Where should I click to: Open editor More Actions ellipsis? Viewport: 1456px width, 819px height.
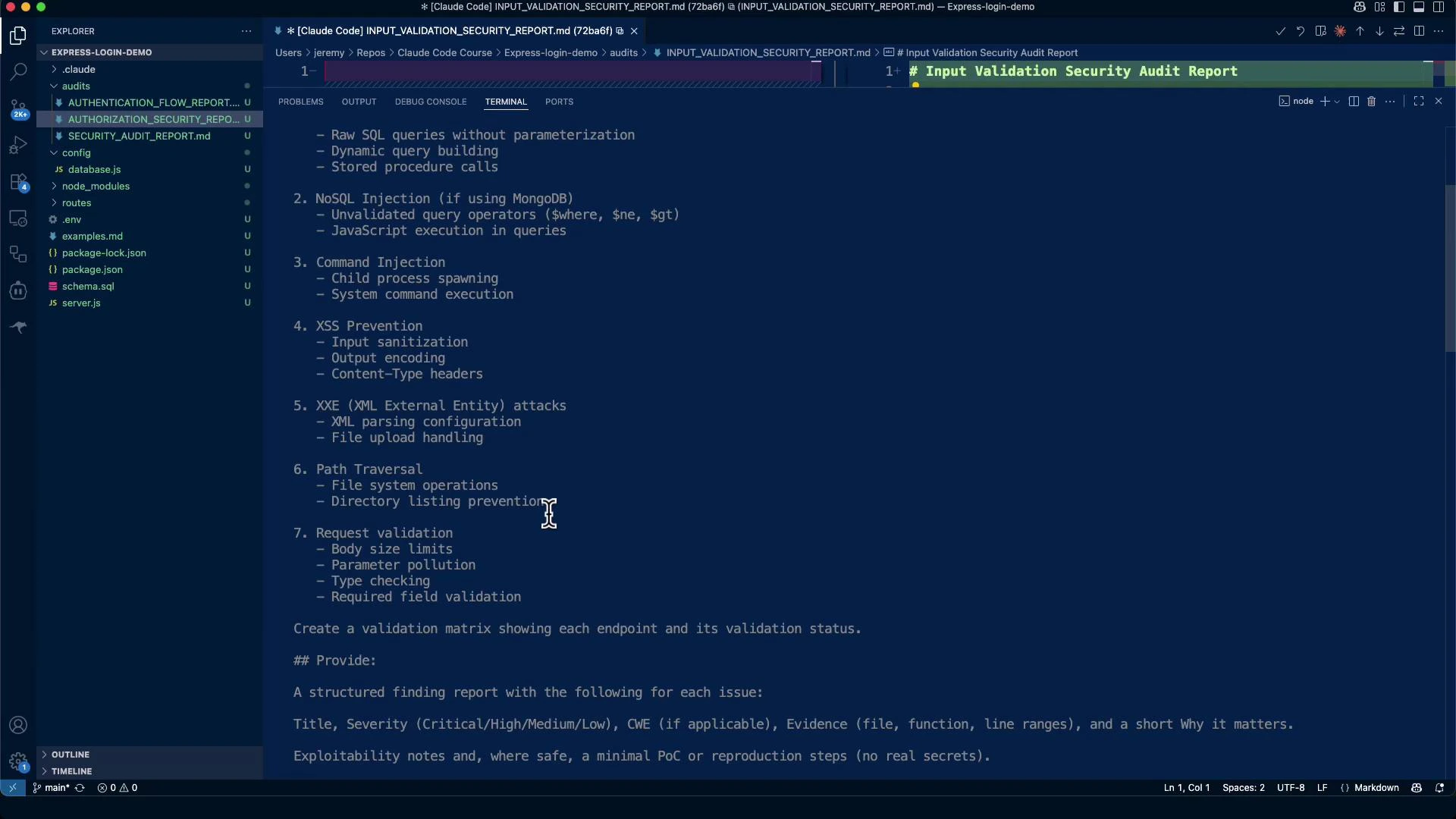(1439, 31)
